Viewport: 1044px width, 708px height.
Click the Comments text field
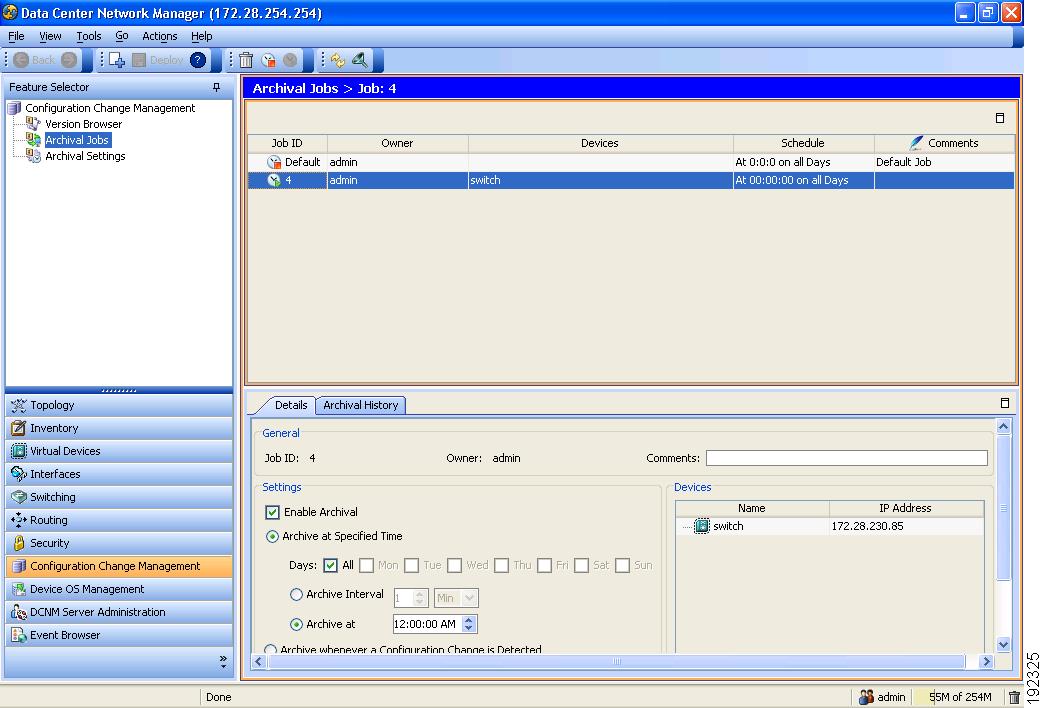click(x=846, y=458)
